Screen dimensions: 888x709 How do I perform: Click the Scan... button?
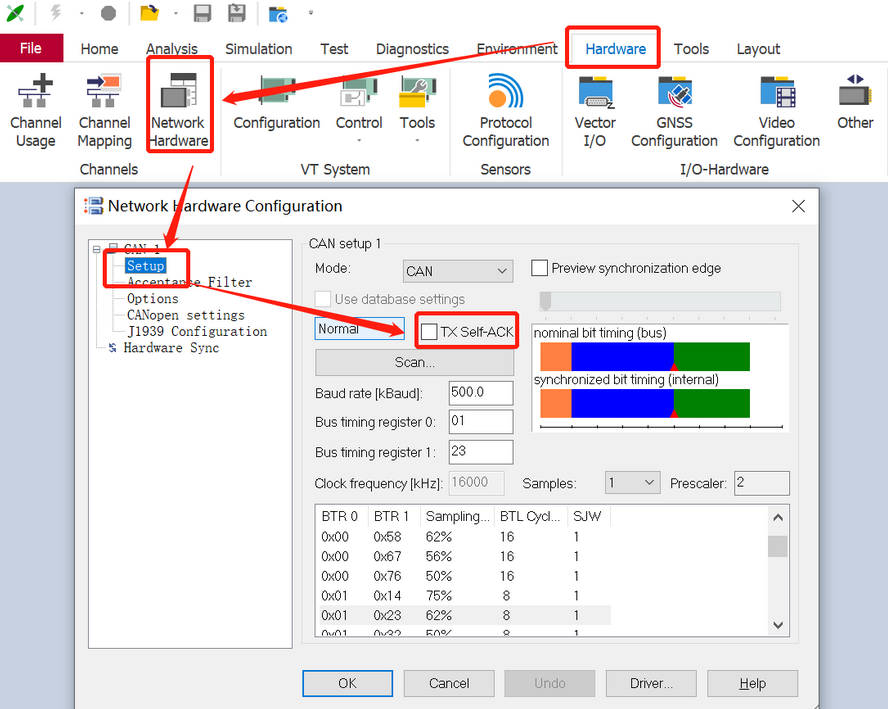414,362
